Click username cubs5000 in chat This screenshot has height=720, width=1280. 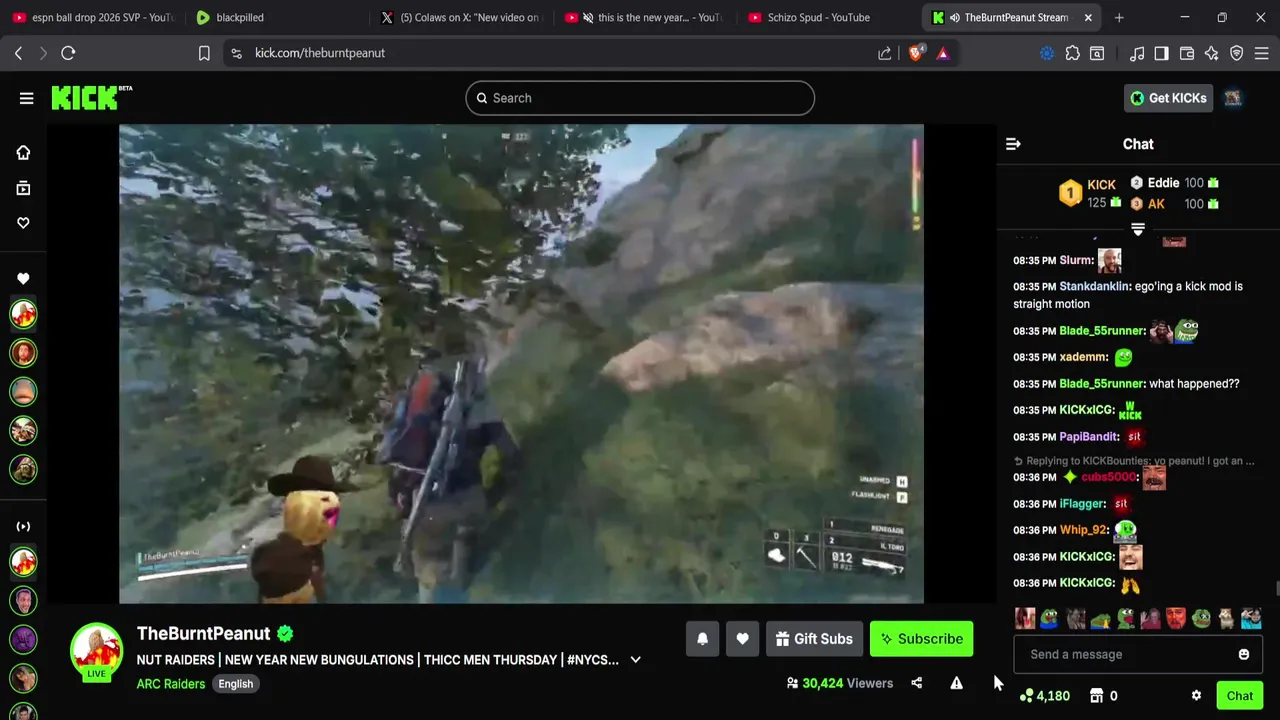(1108, 477)
